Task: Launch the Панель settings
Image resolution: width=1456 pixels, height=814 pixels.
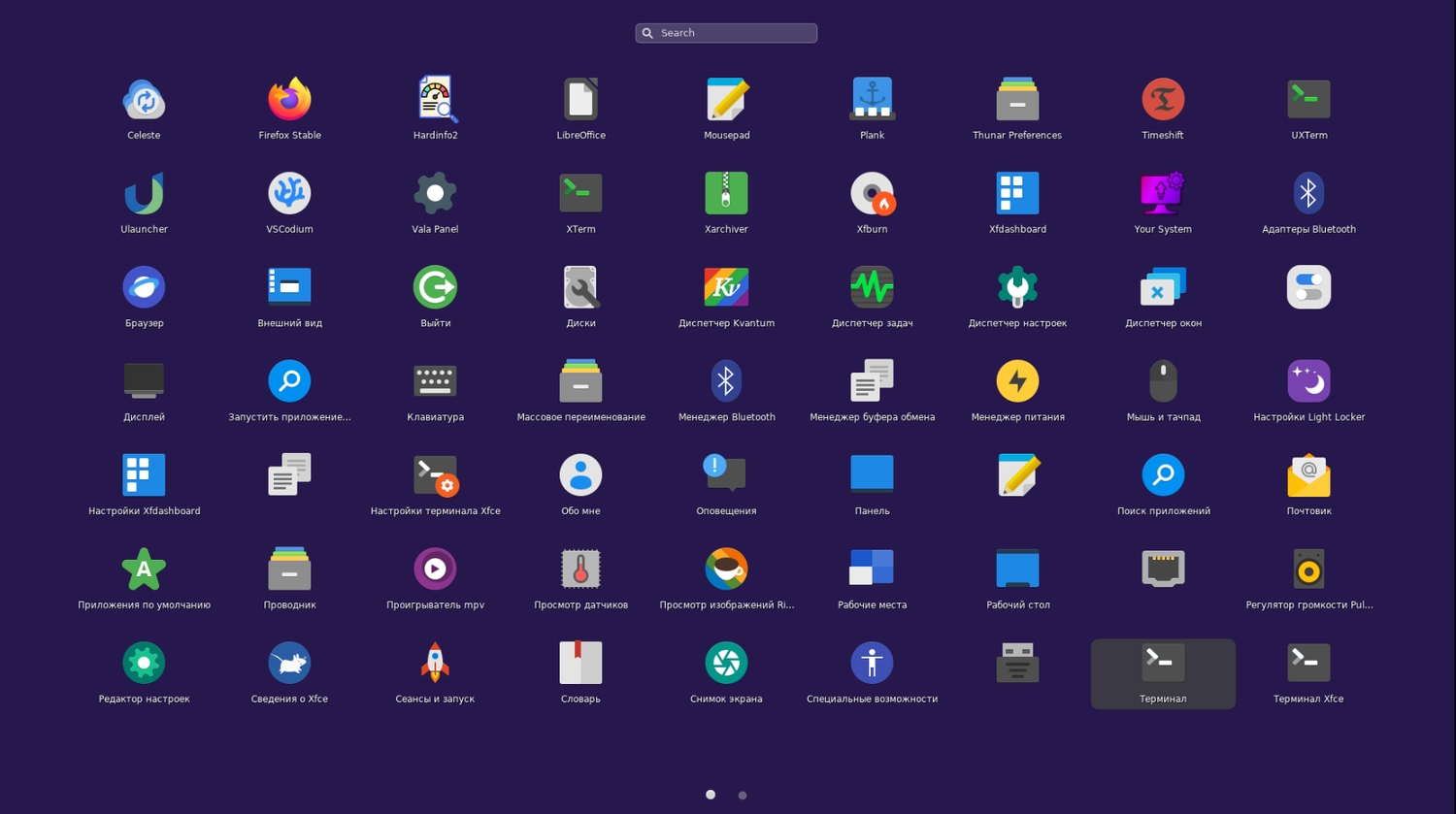Action: [x=872, y=475]
